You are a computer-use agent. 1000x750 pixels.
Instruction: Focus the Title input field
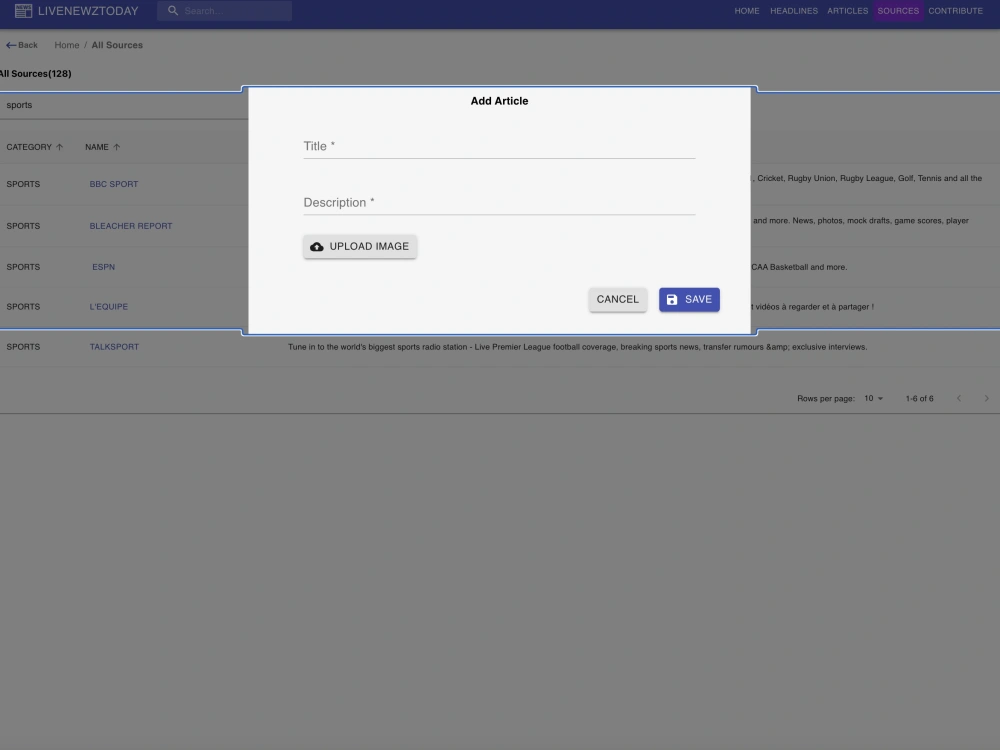click(499, 147)
